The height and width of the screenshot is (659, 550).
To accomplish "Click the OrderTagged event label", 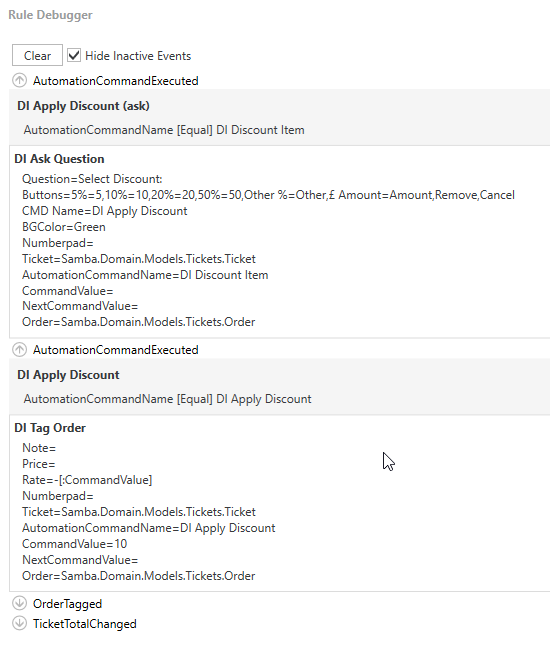I will [x=67, y=604].
